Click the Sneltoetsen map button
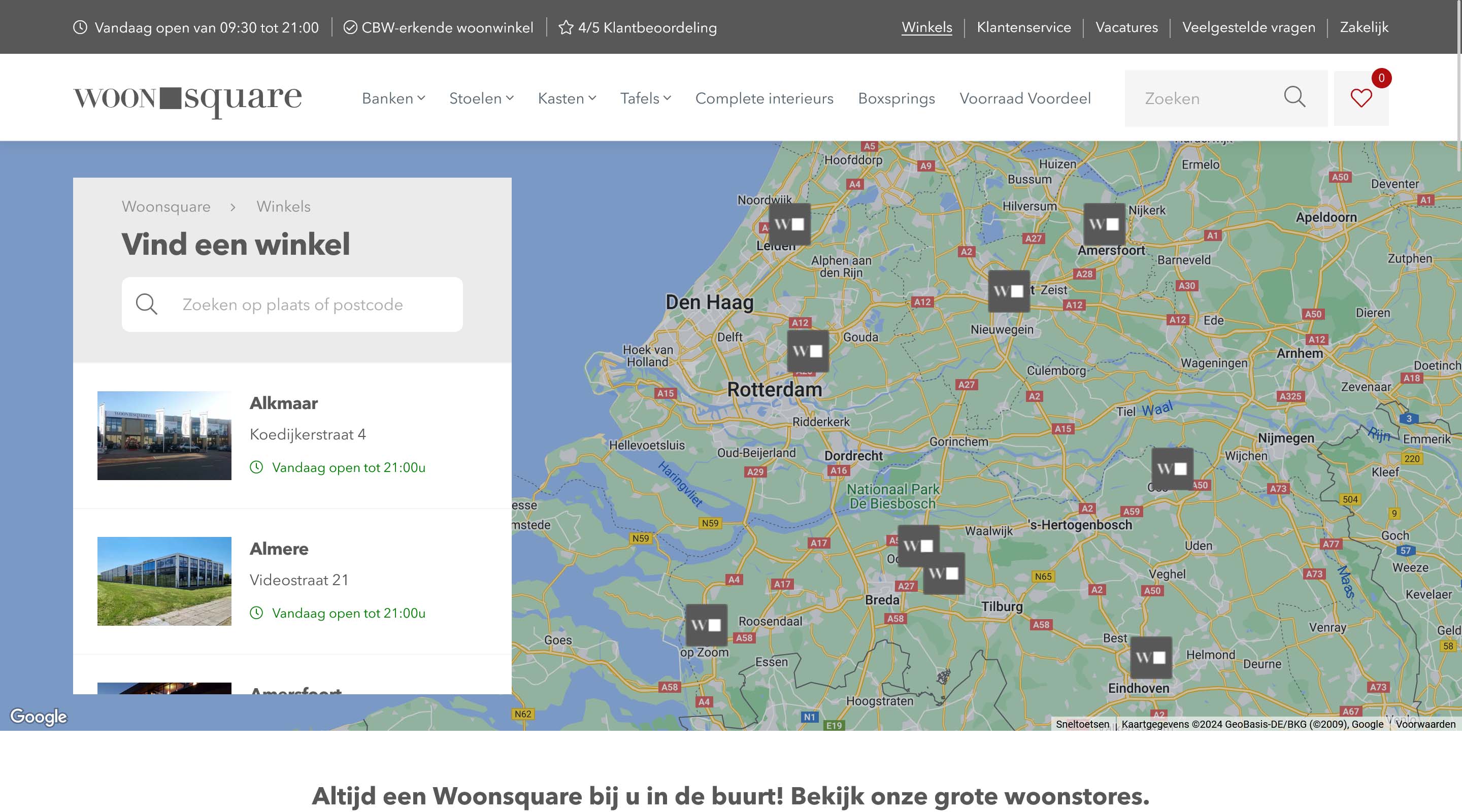The image size is (1462, 812). [1082, 724]
